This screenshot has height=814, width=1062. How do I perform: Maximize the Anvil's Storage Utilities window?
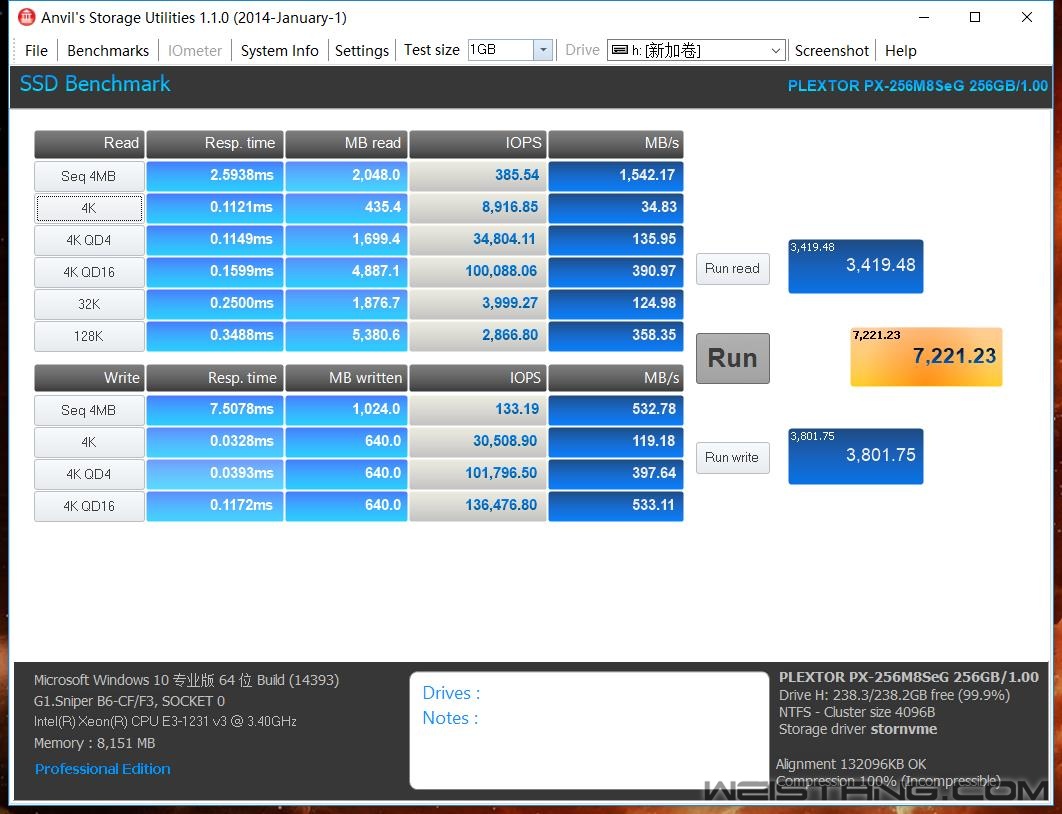(975, 18)
